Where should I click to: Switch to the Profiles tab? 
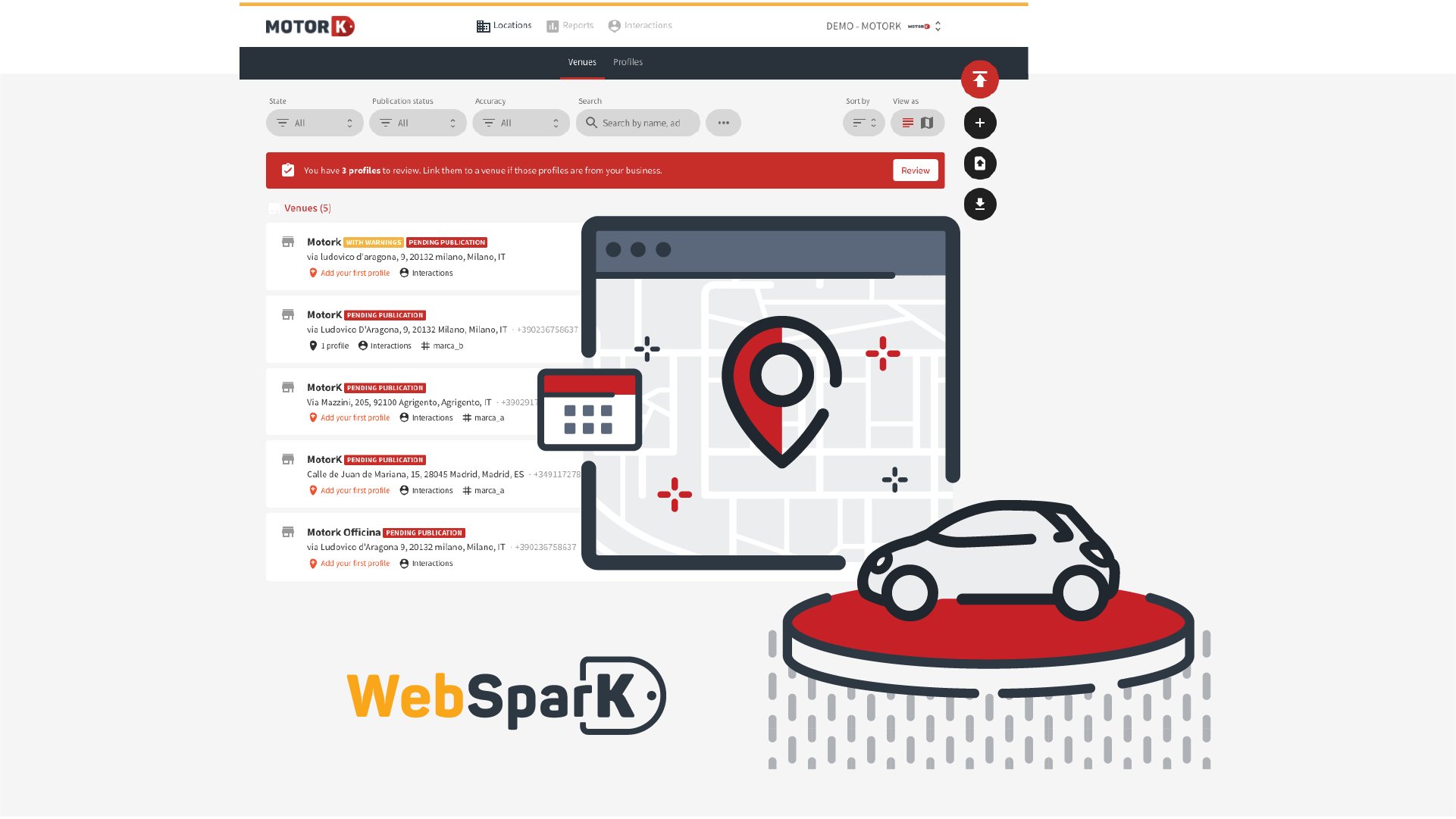627,61
